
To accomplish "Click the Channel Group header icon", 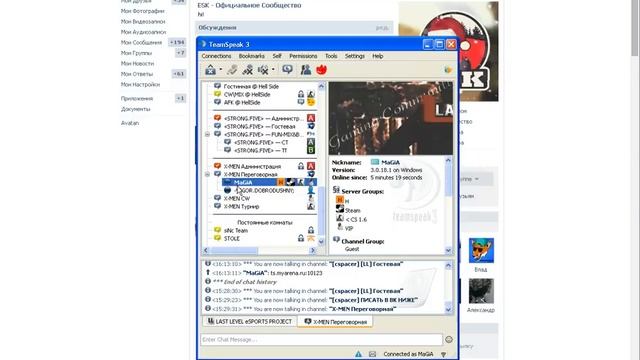I will pos(336,240).
